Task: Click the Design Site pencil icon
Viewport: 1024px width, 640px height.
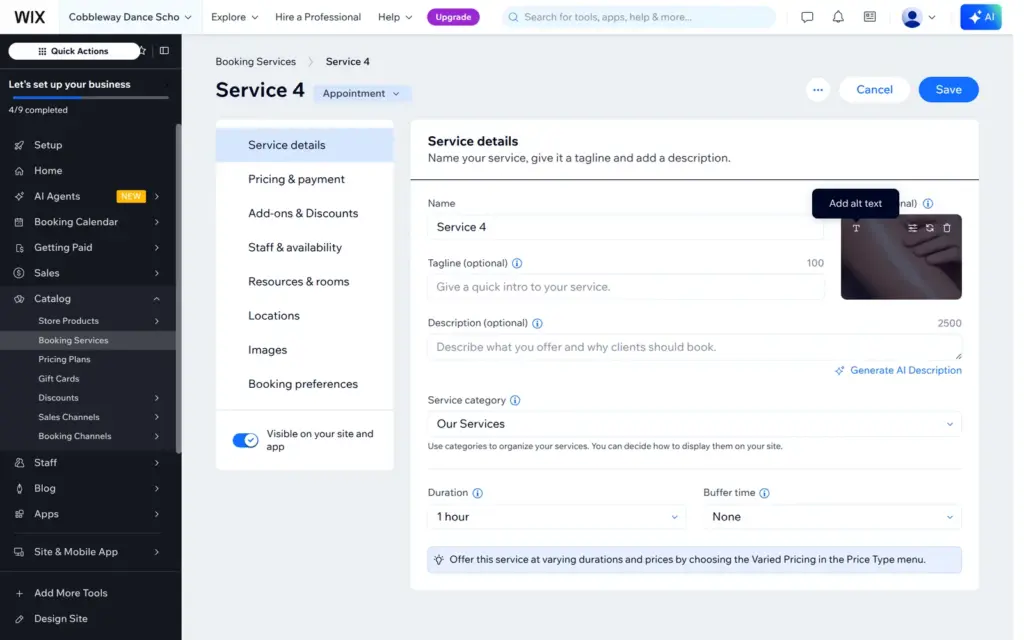Action: (x=19, y=619)
